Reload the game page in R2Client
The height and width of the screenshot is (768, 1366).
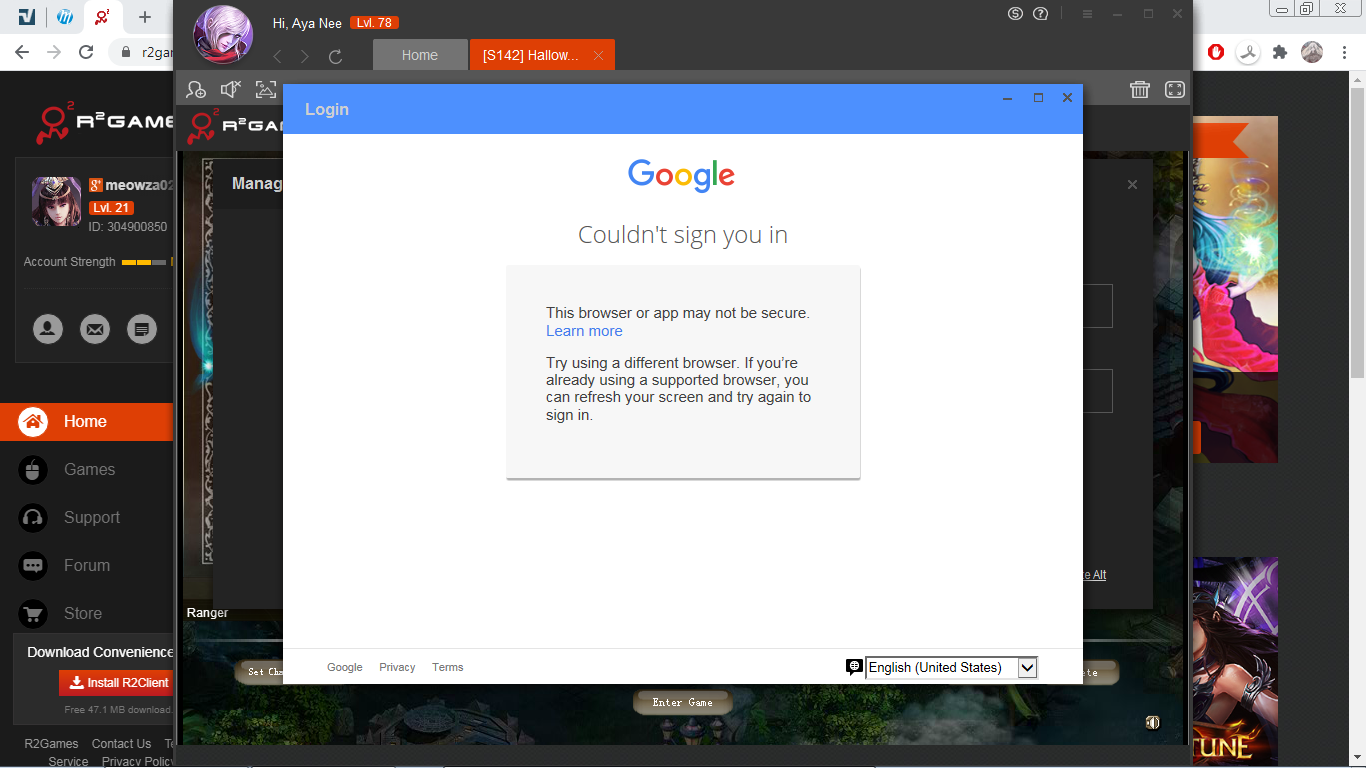[x=336, y=57]
